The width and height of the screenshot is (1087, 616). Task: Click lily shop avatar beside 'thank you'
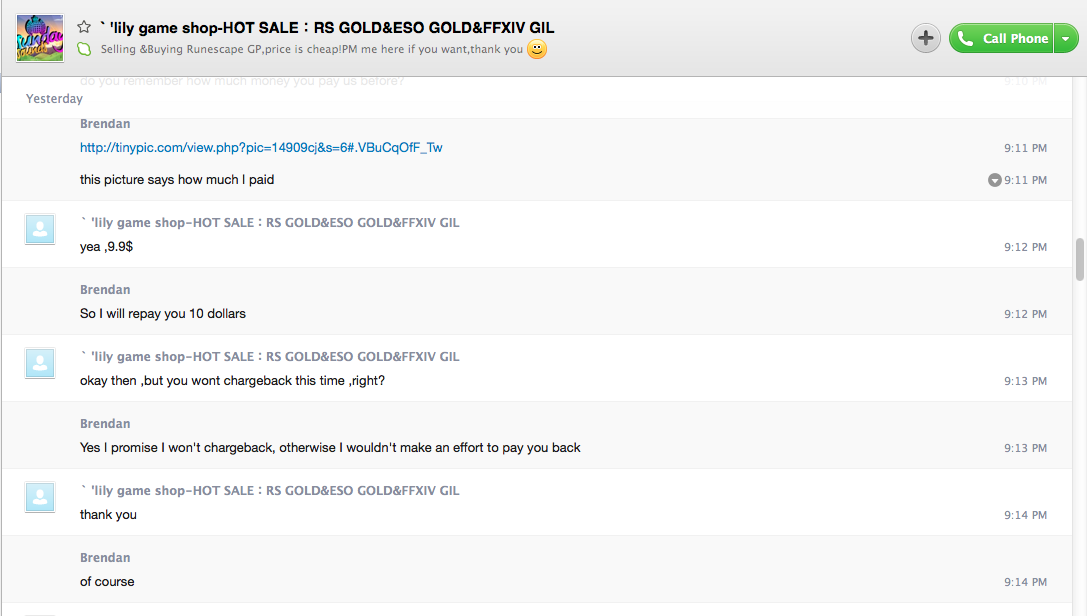tap(40, 497)
